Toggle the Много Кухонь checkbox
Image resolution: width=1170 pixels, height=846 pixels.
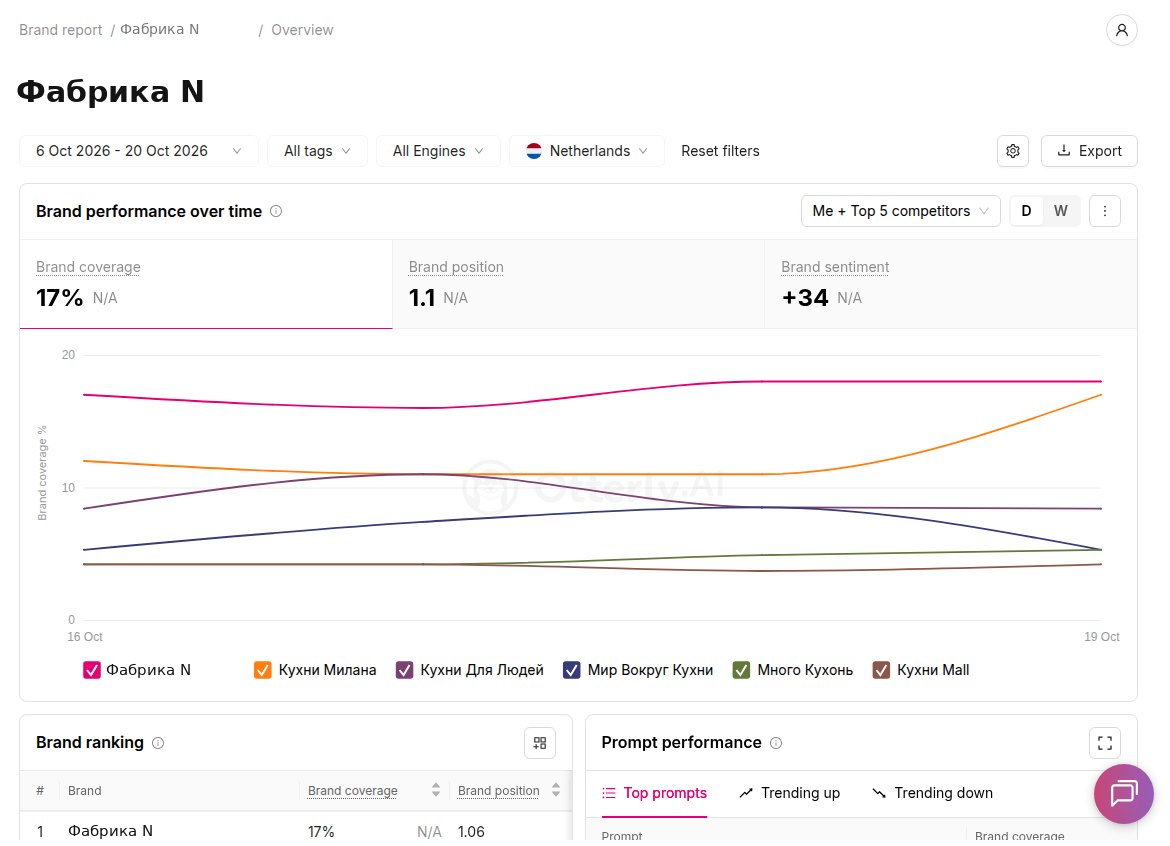pos(741,670)
